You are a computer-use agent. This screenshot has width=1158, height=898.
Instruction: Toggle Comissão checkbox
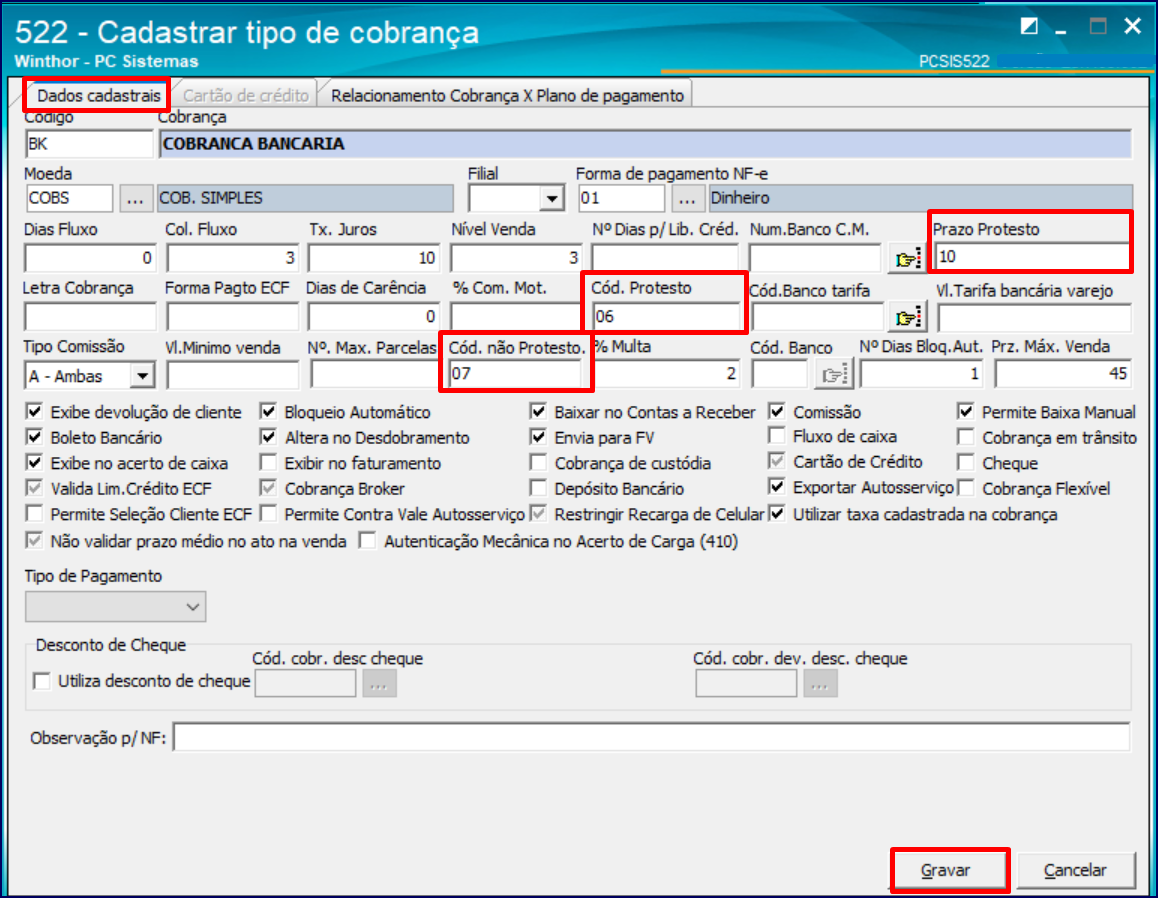coord(777,411)
